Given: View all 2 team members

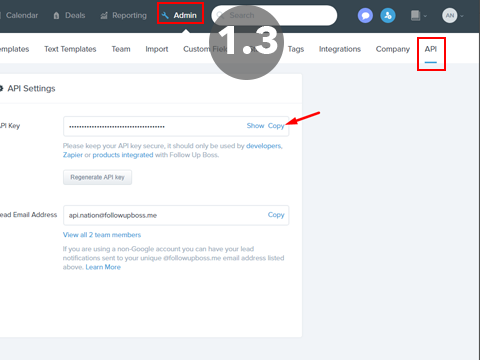Looking at the screenshot, I should (102, 235).
